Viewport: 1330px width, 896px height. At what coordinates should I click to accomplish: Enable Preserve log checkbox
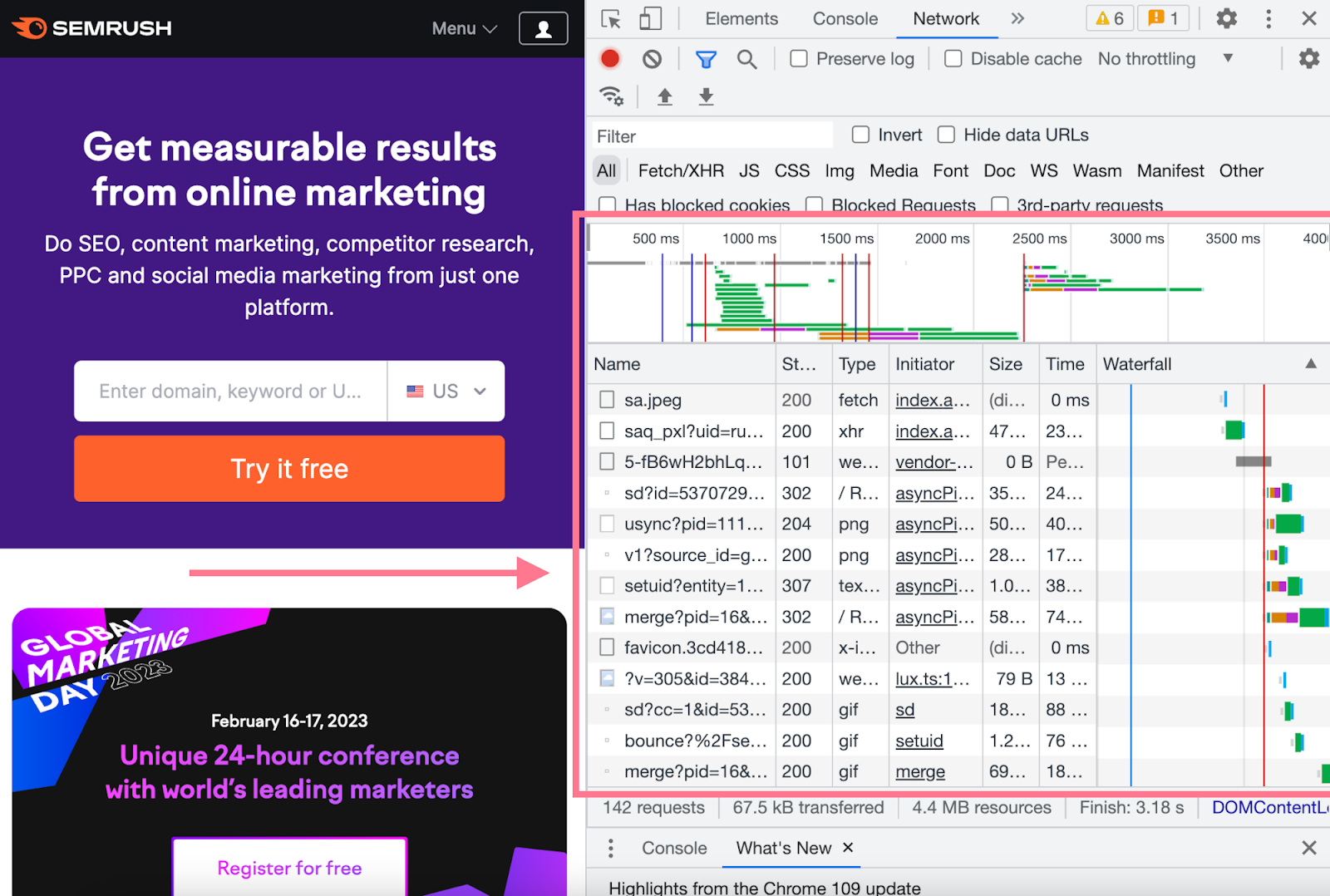[799, 59]
